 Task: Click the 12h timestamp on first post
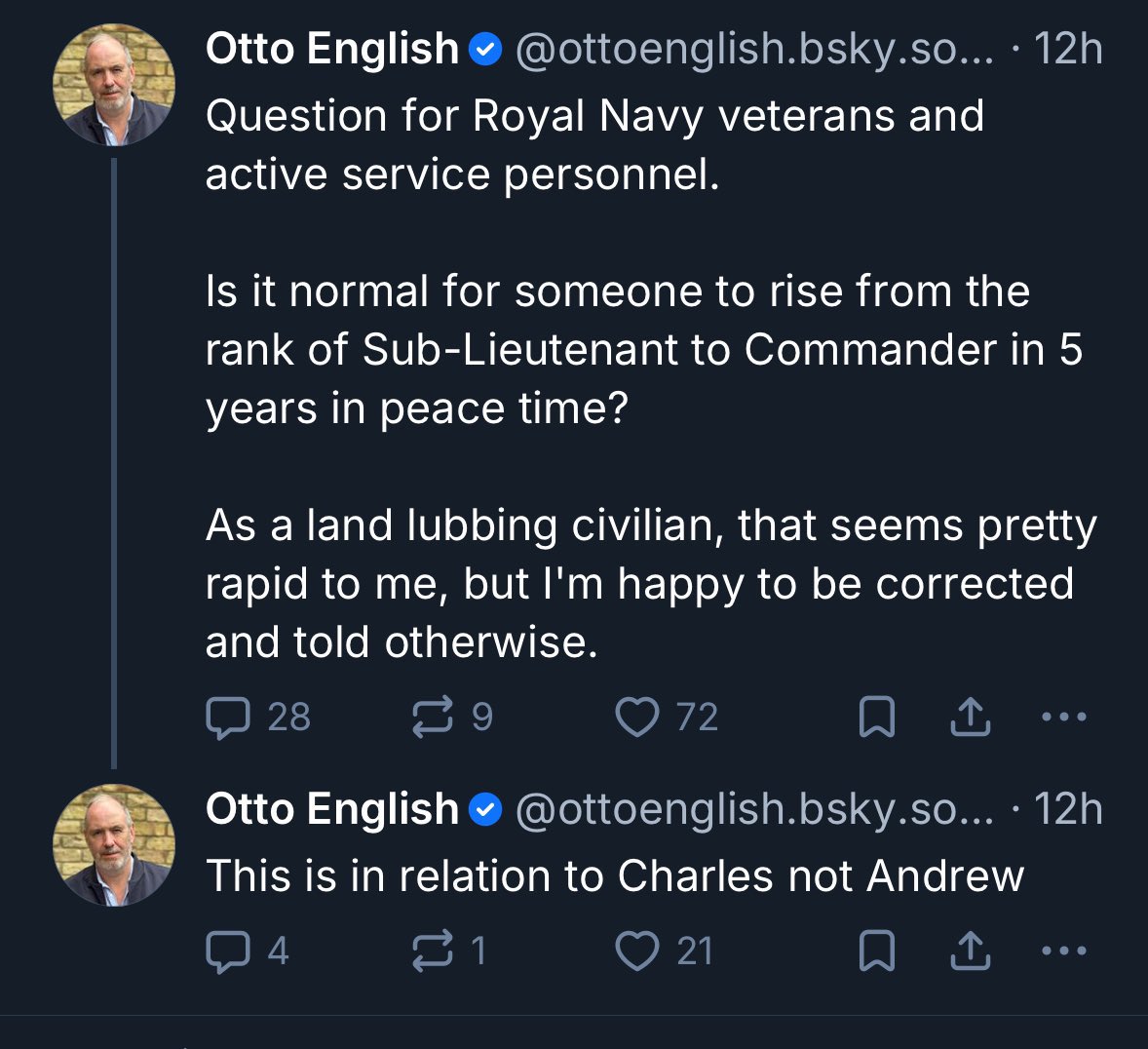[1068, 49]
